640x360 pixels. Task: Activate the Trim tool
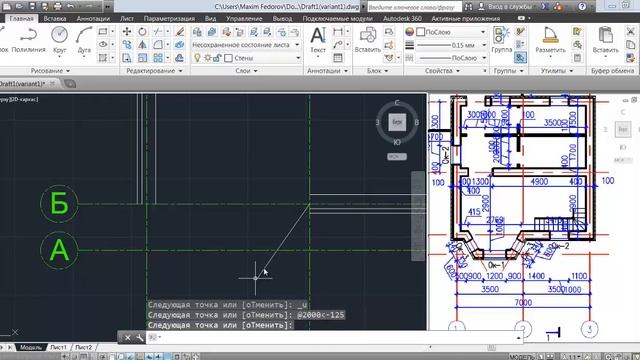(158, 31)
